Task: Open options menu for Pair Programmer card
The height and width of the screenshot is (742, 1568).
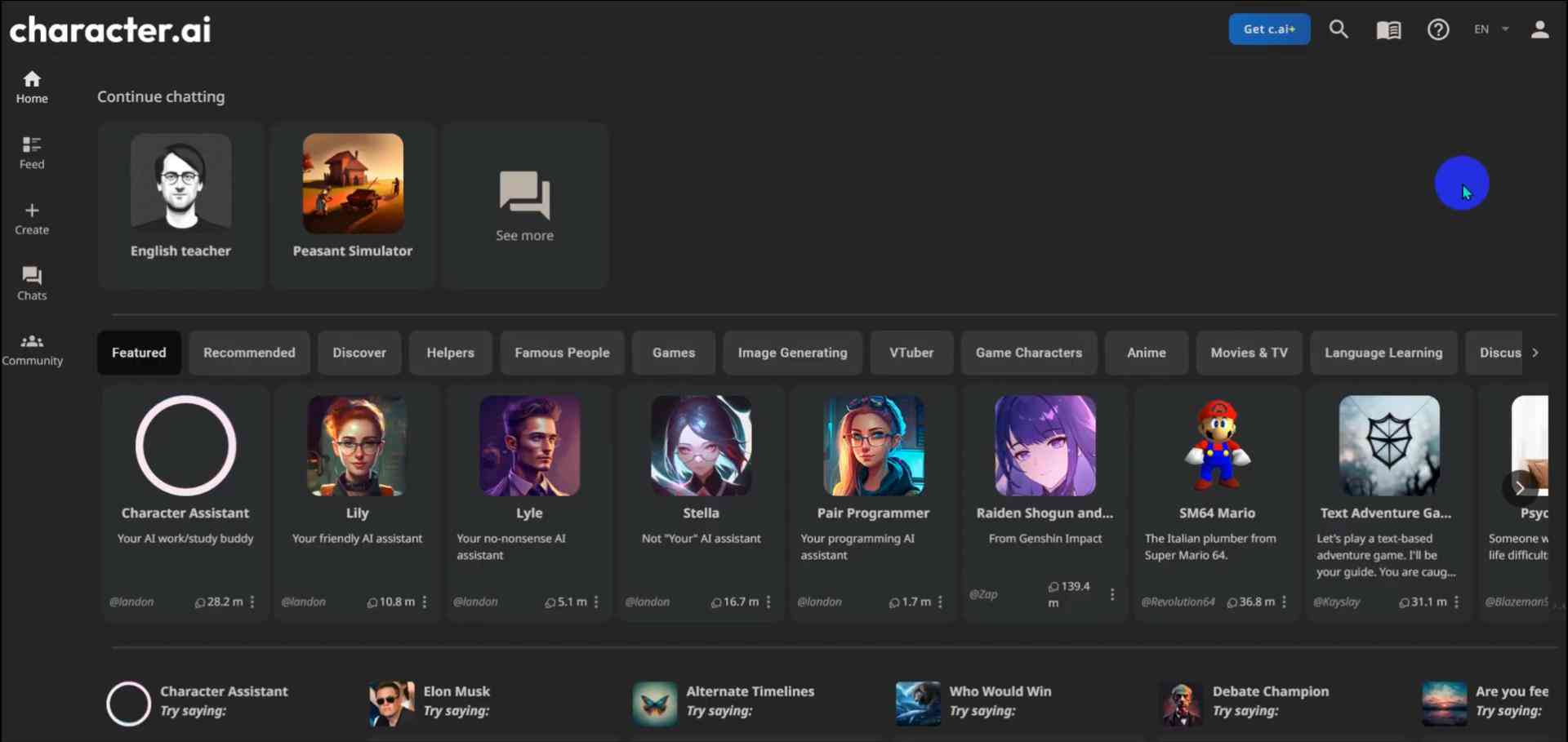Action: pos(940,602)
